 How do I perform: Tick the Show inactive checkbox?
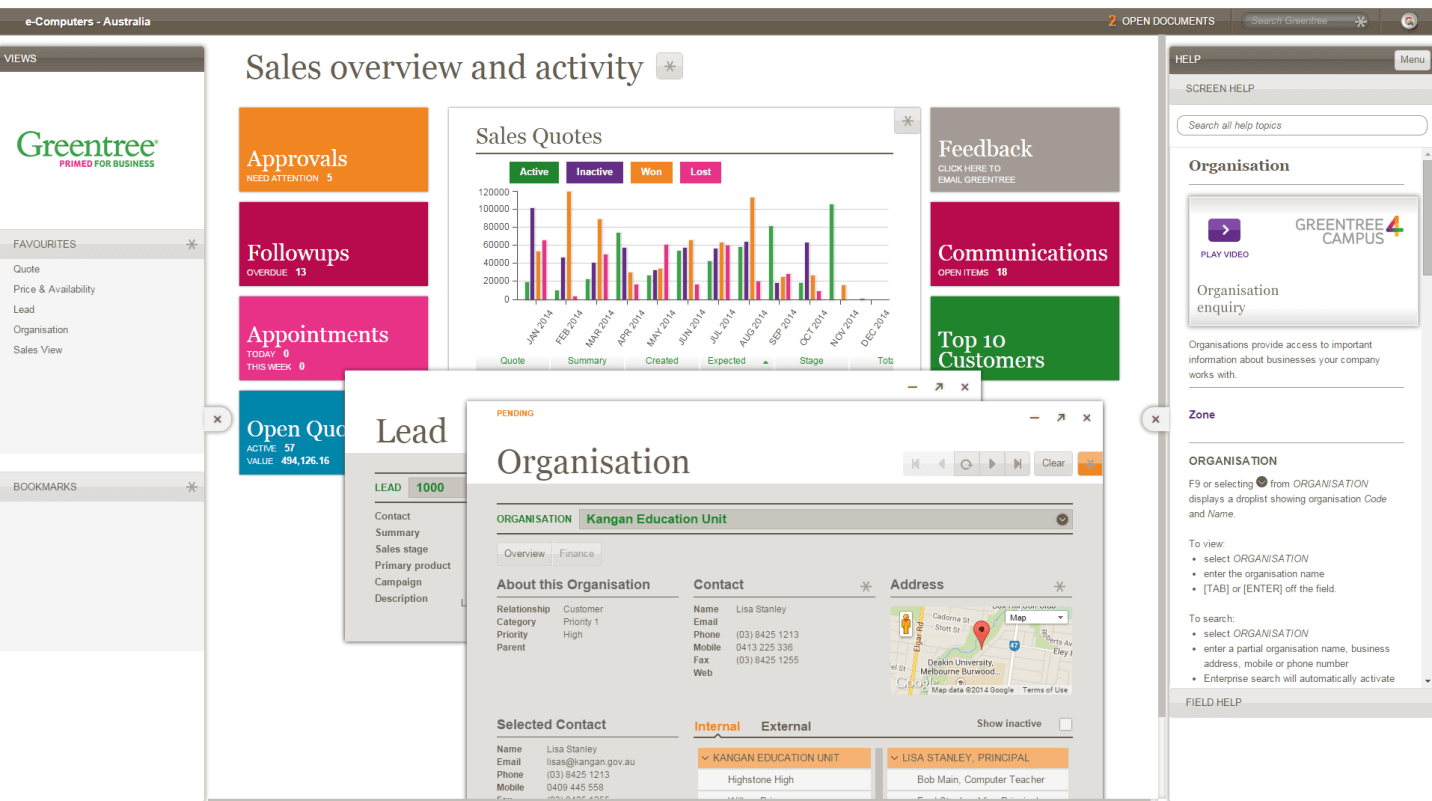click(x=1065, y=724)
